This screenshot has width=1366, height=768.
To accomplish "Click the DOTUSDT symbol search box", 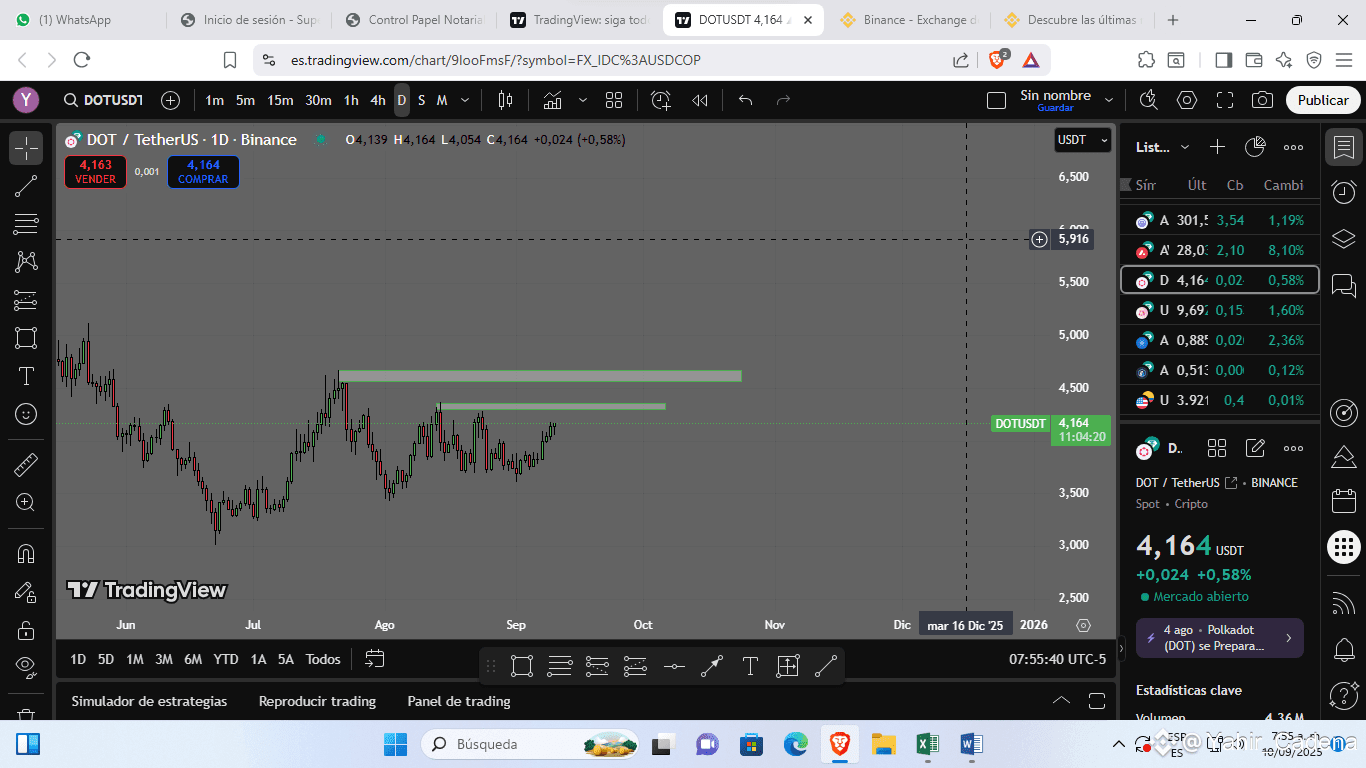I will (103, 100).
